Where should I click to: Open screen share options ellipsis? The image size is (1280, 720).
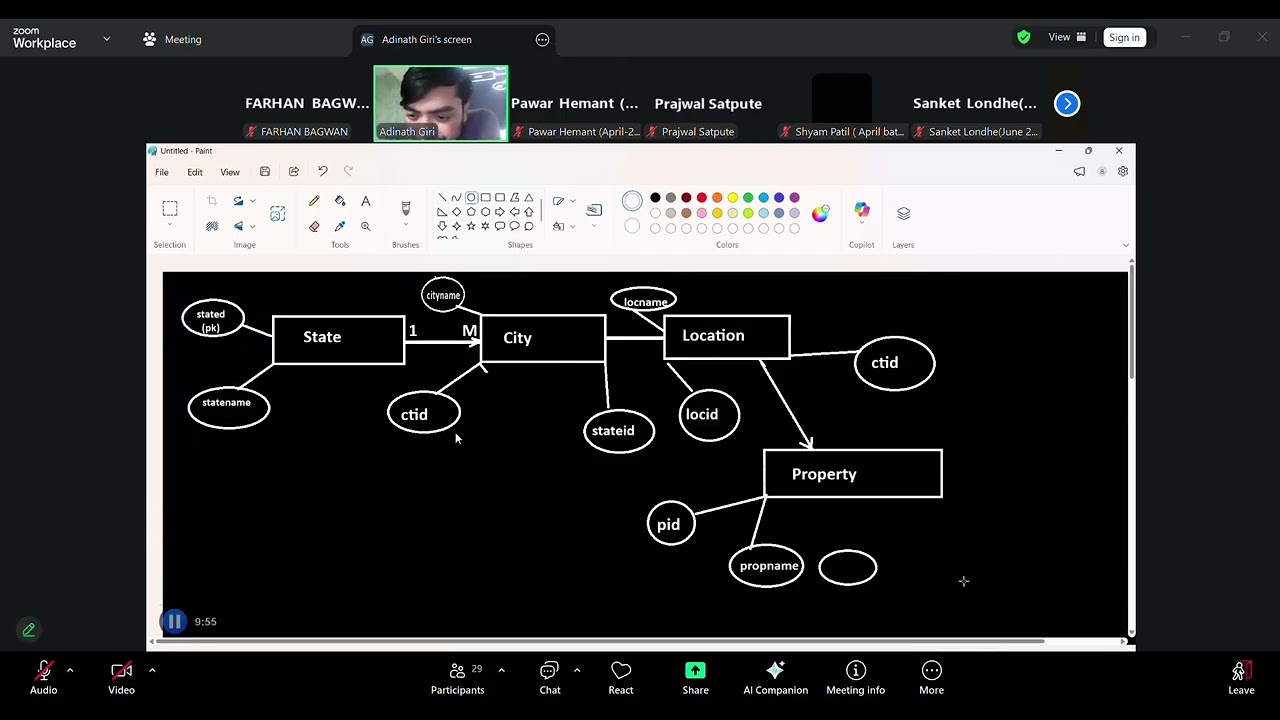pos(542,40)
